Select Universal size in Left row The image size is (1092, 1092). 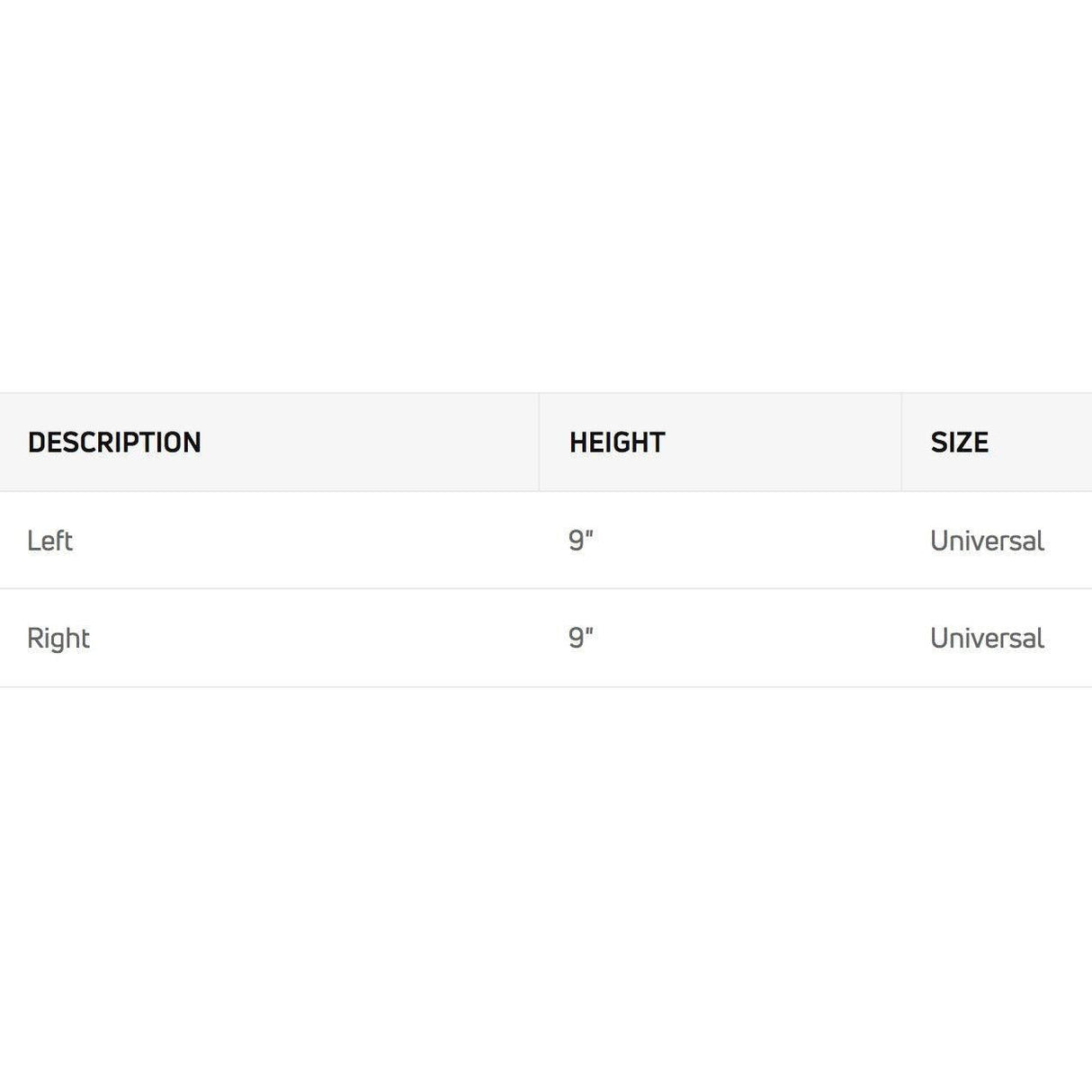(987, 541)
